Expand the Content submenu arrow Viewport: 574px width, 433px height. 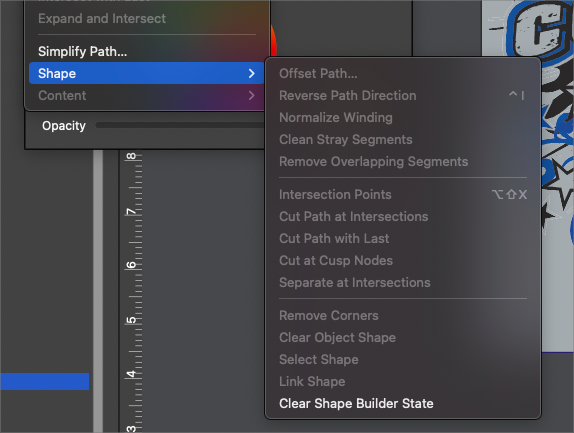[x=251, y=96]
